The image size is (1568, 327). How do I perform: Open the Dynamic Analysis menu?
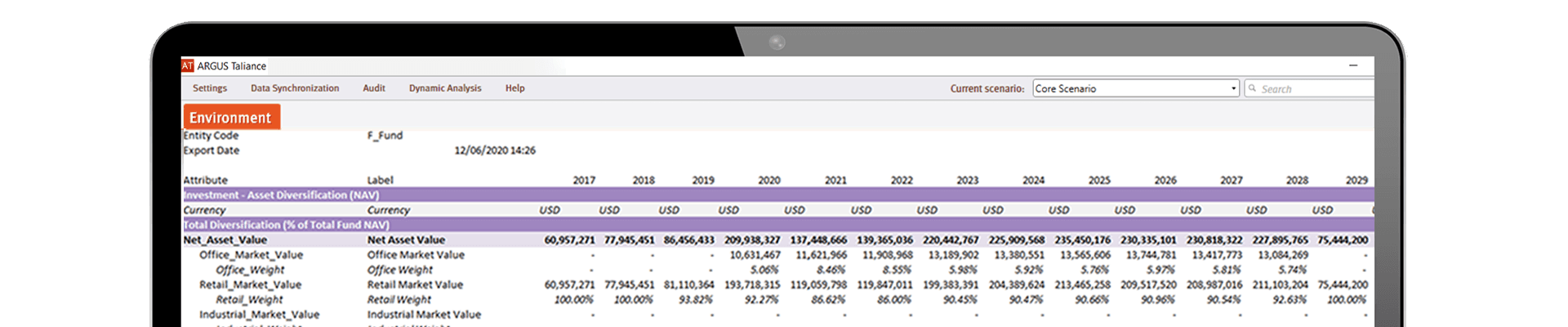click(x=445, y=88)
